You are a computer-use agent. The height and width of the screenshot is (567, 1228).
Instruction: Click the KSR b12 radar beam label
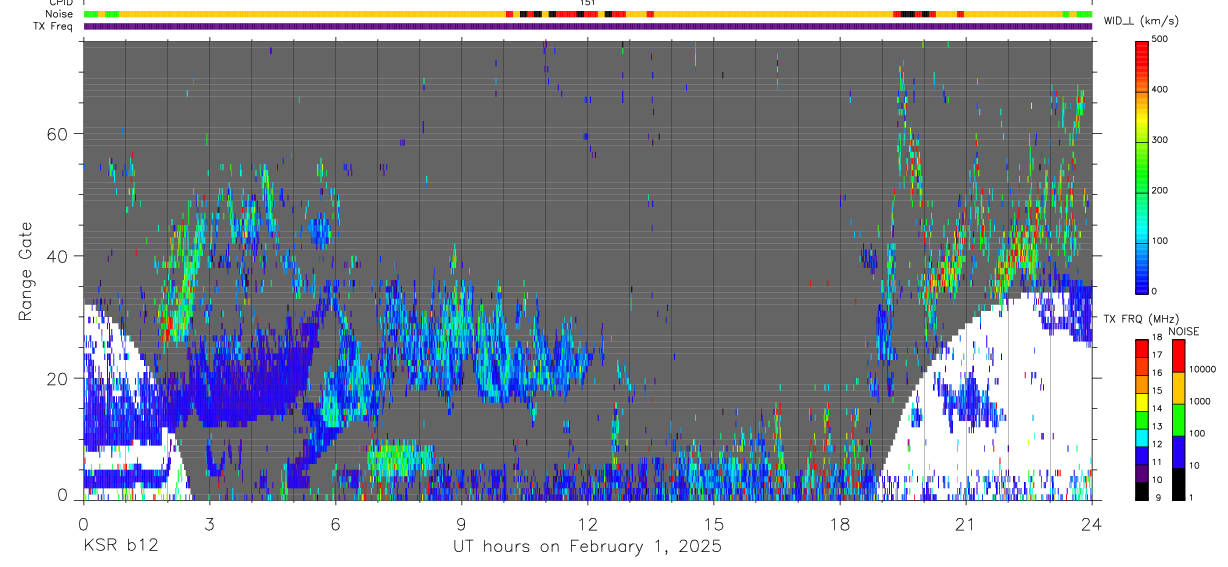click(x=119, y=547)
